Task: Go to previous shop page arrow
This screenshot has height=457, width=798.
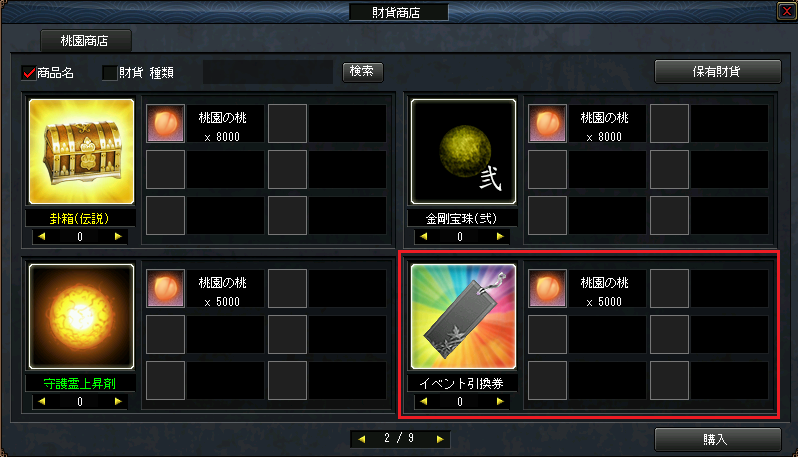Action: 361,439
